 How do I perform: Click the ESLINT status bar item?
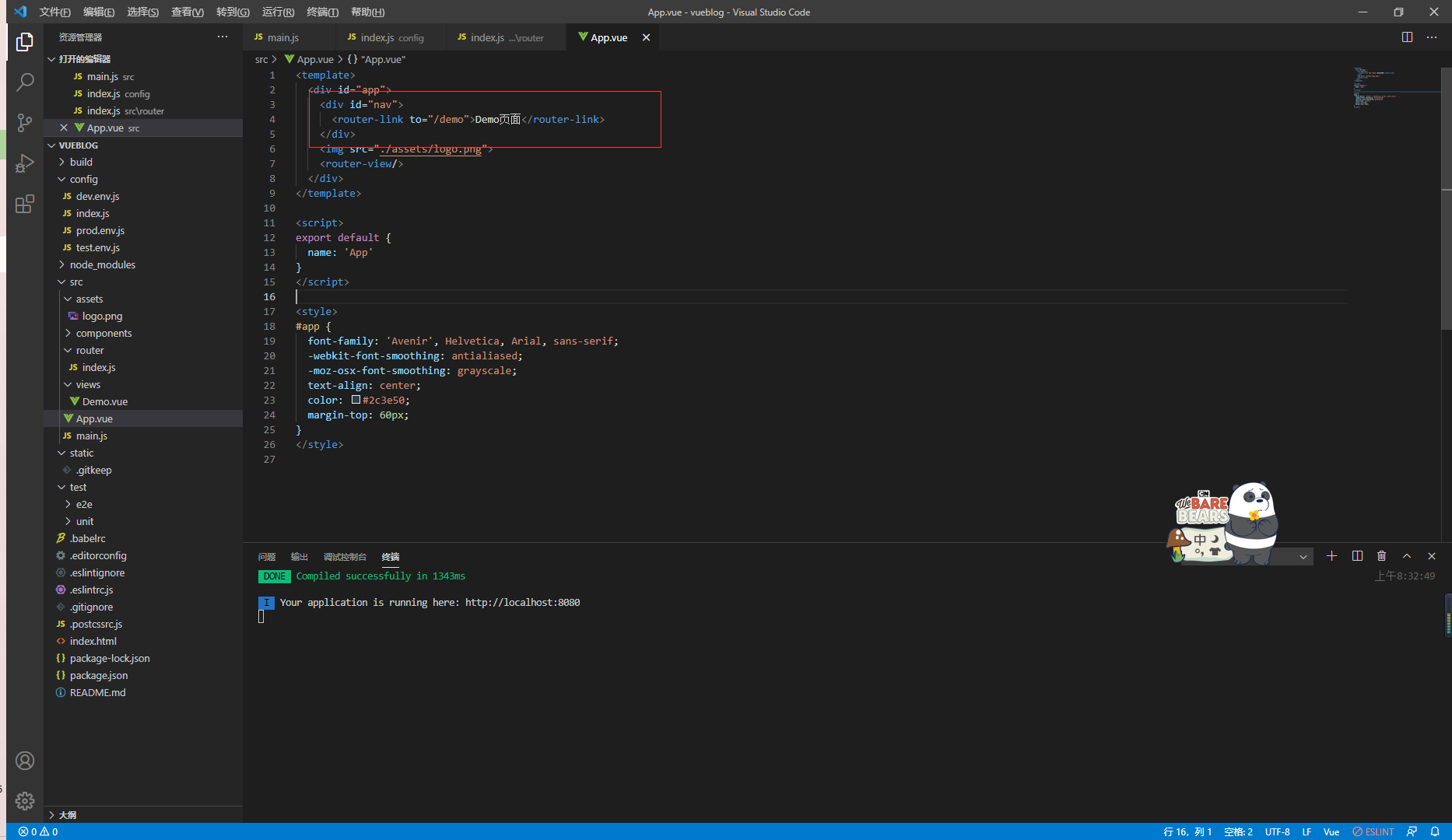pos(1373,831)
